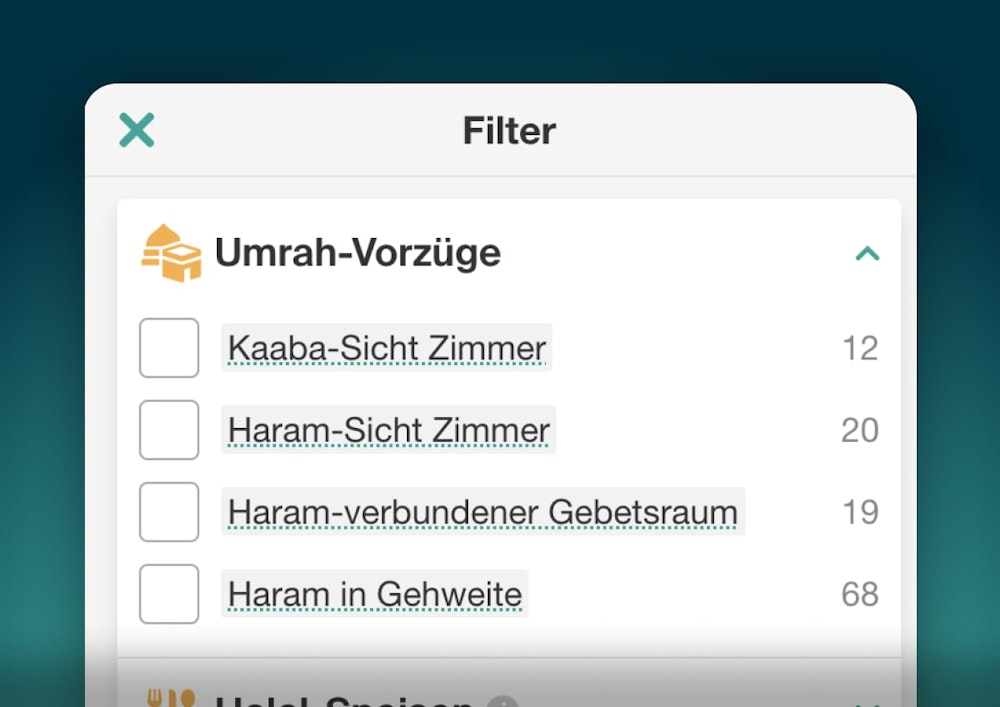Click the Halal-Speisen section heading
1000x707 pixels.
tap(345, 700)
